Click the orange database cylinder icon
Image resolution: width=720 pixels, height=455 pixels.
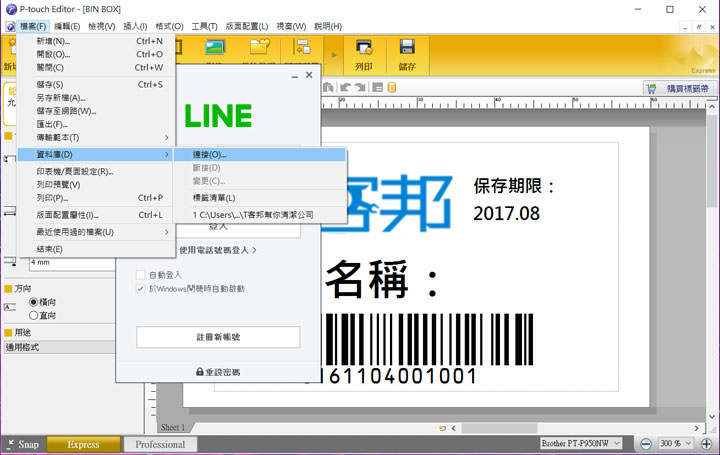click(392, 87)
